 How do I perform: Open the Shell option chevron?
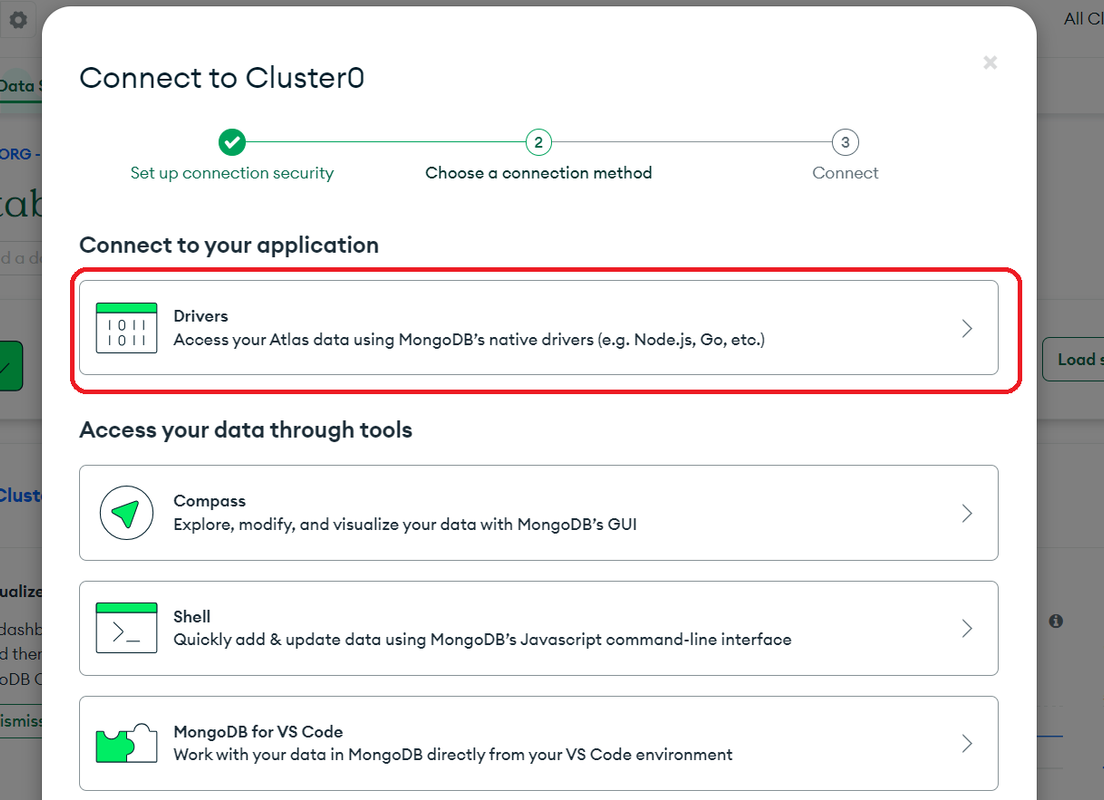(967, 628)
